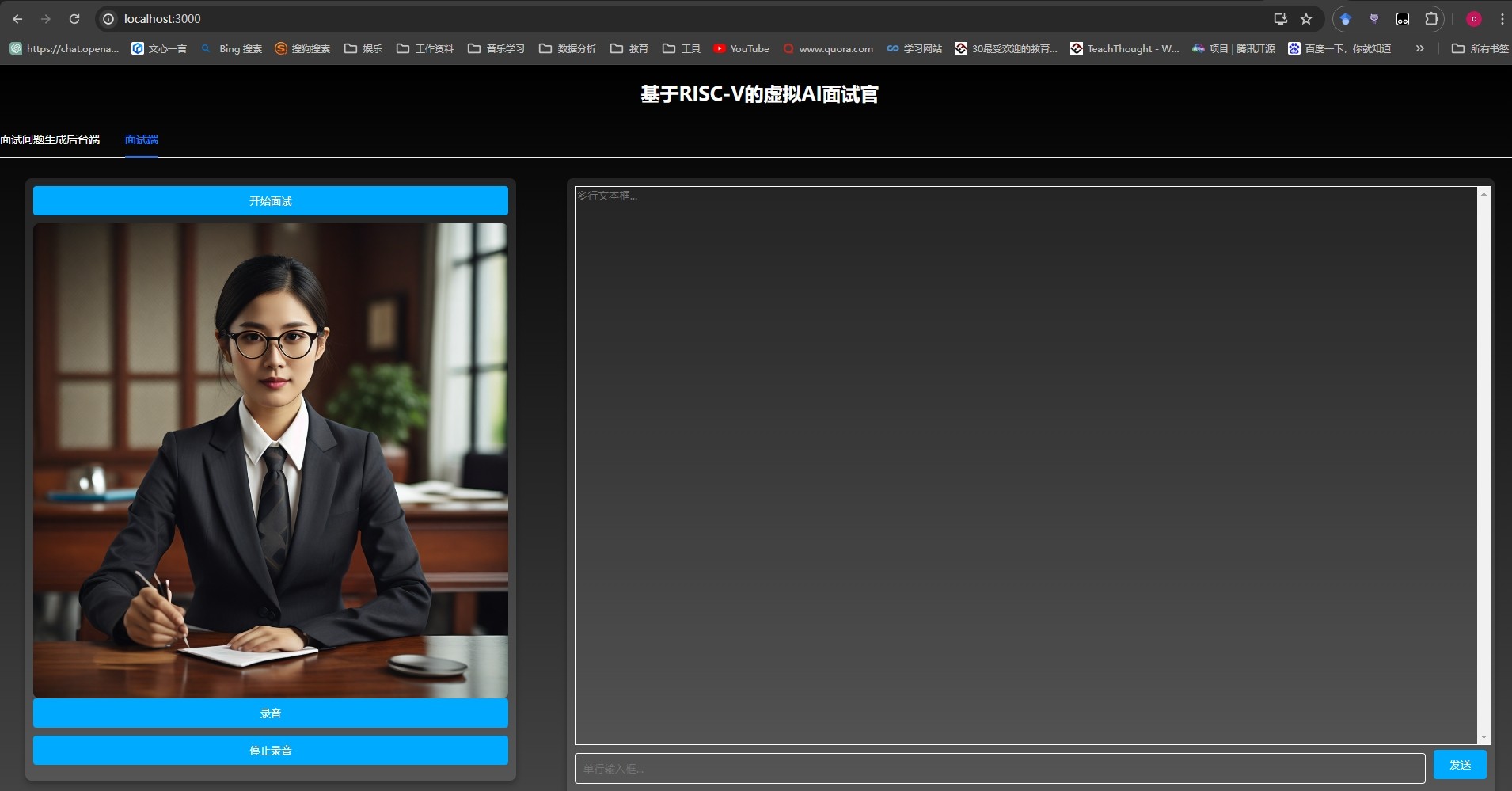Open the user profile avatar icon

[1474, 19]
